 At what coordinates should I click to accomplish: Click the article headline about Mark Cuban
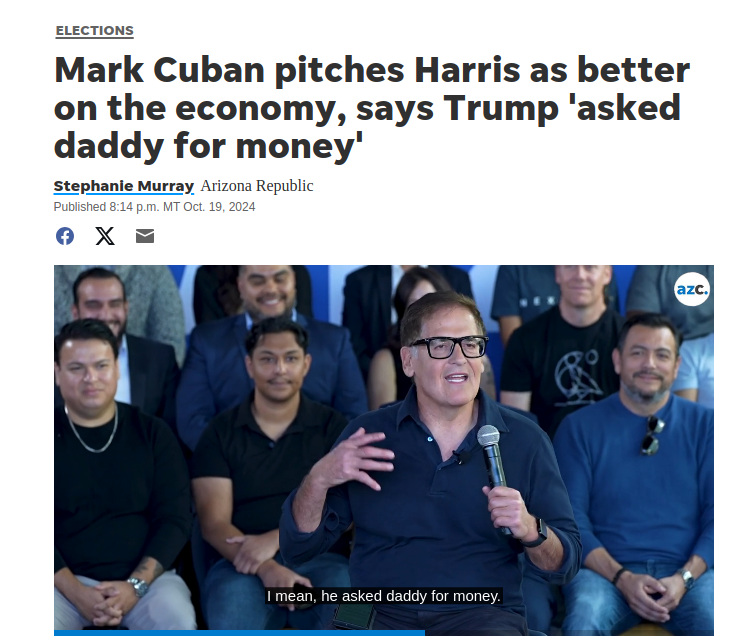point(372,107)
